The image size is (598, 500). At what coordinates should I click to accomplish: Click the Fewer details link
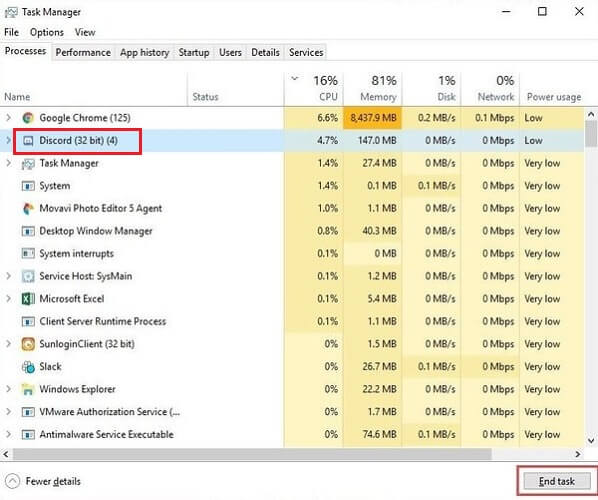coord(53,481)
